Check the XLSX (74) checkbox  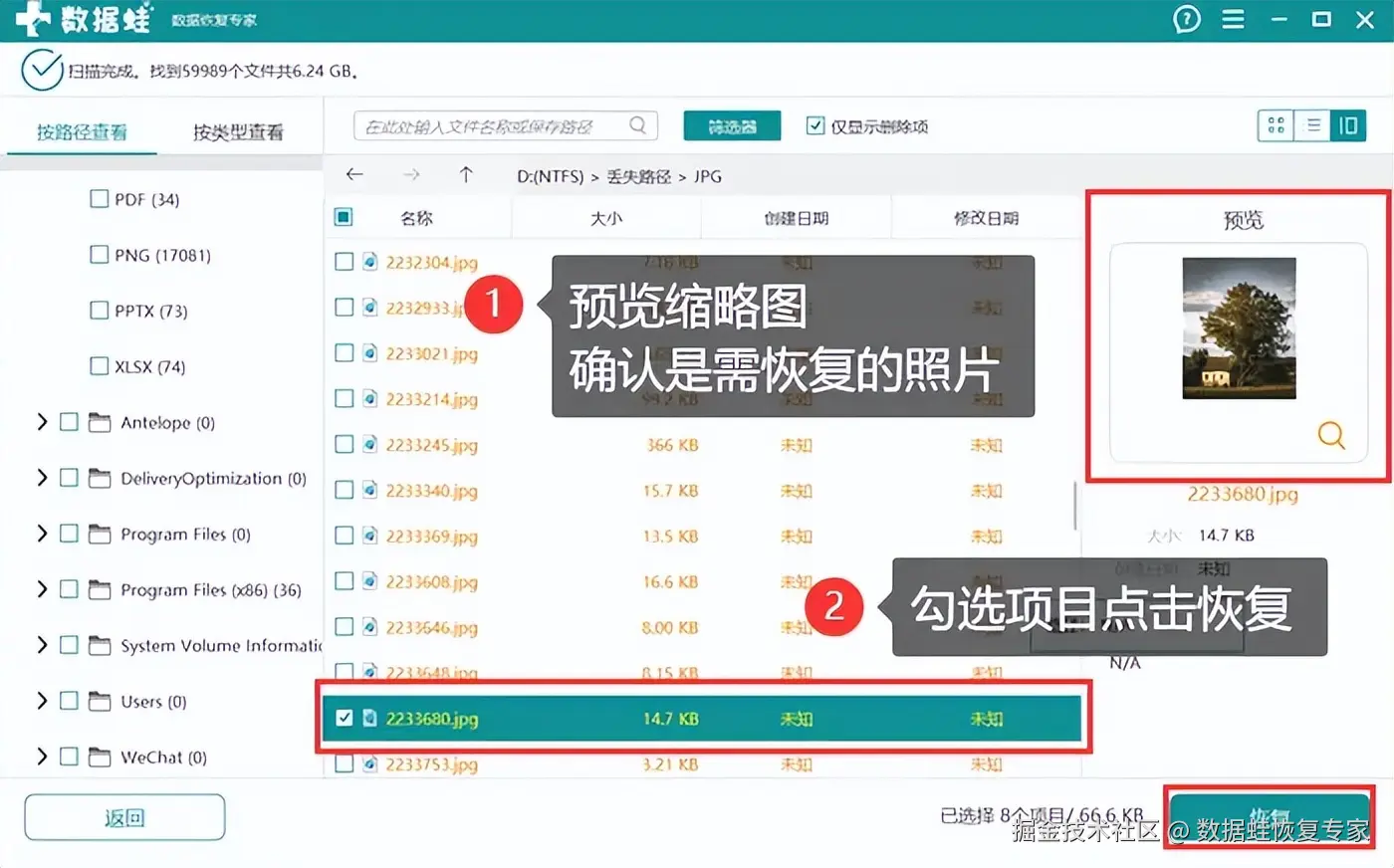pos(100,366)
